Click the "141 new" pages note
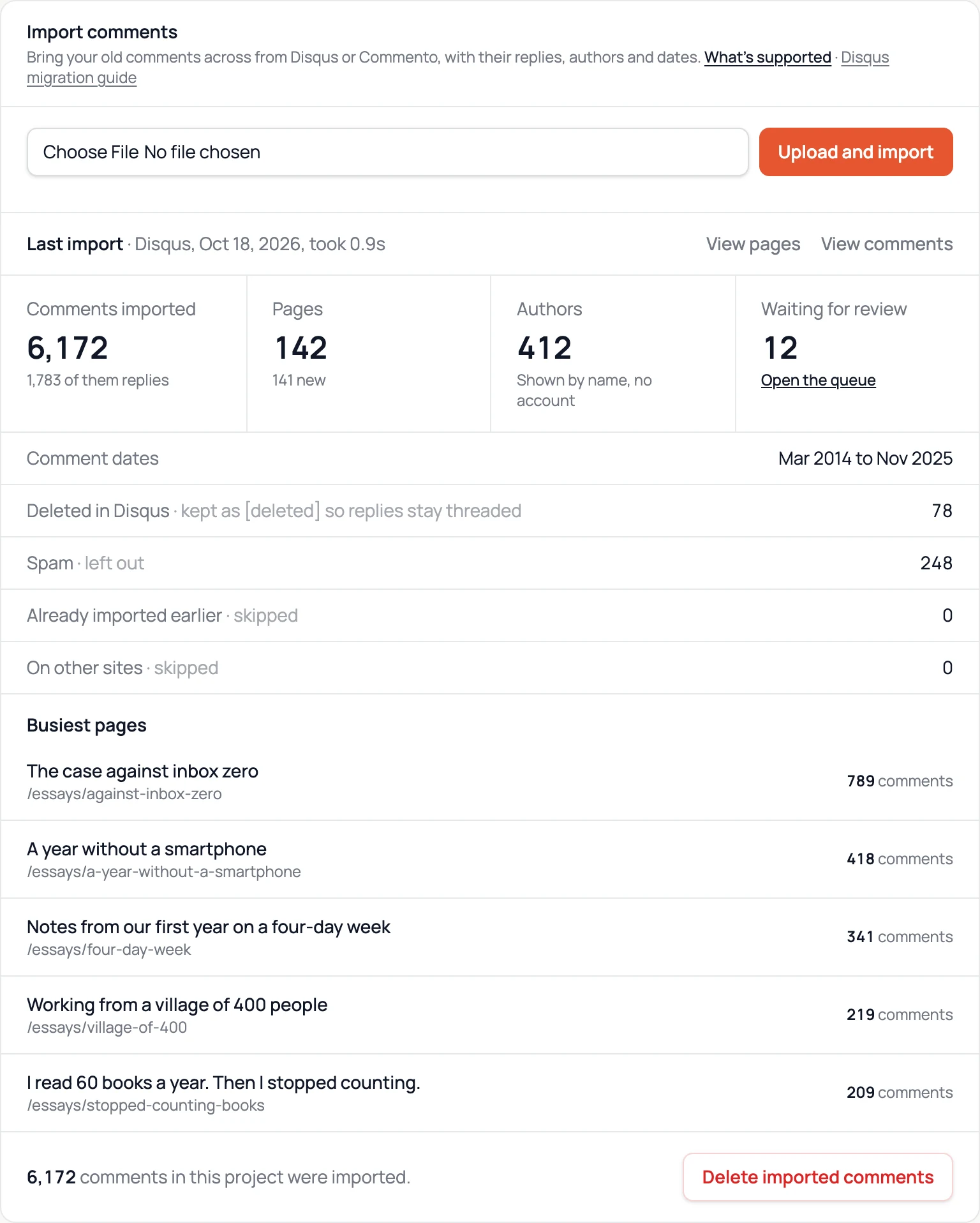This screenshot has width=980, height=1223. [299, 380]
